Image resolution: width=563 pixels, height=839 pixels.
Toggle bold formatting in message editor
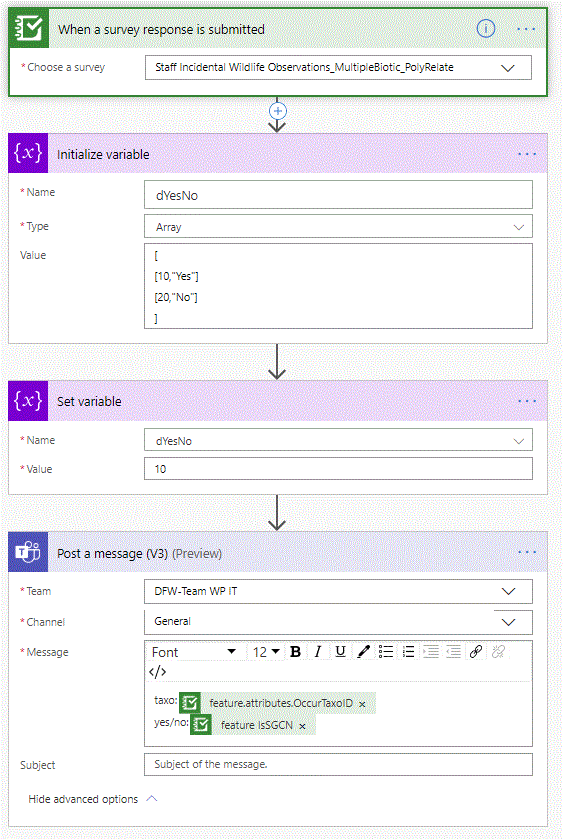pos(295,652)
